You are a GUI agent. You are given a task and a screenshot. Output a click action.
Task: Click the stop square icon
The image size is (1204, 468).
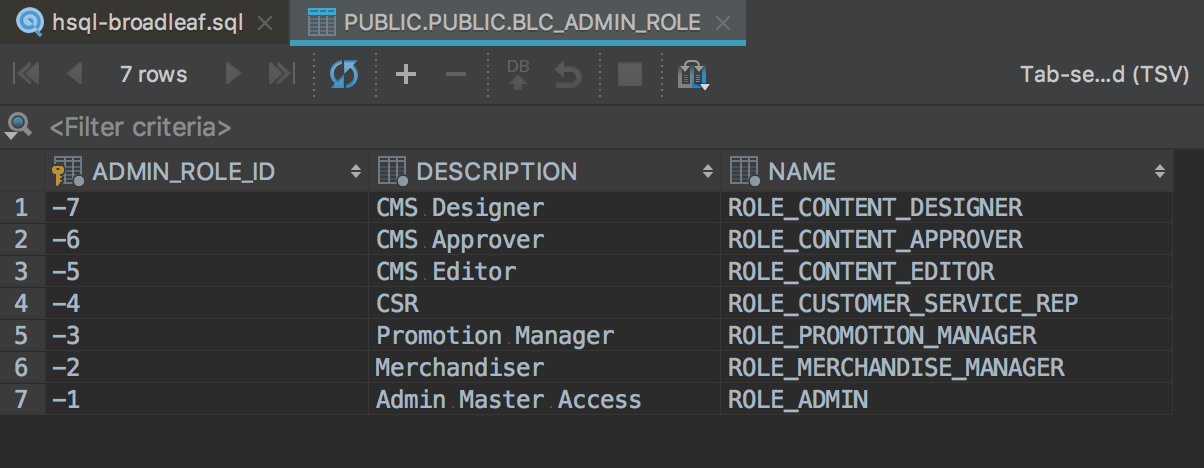[x=630, y=74]
